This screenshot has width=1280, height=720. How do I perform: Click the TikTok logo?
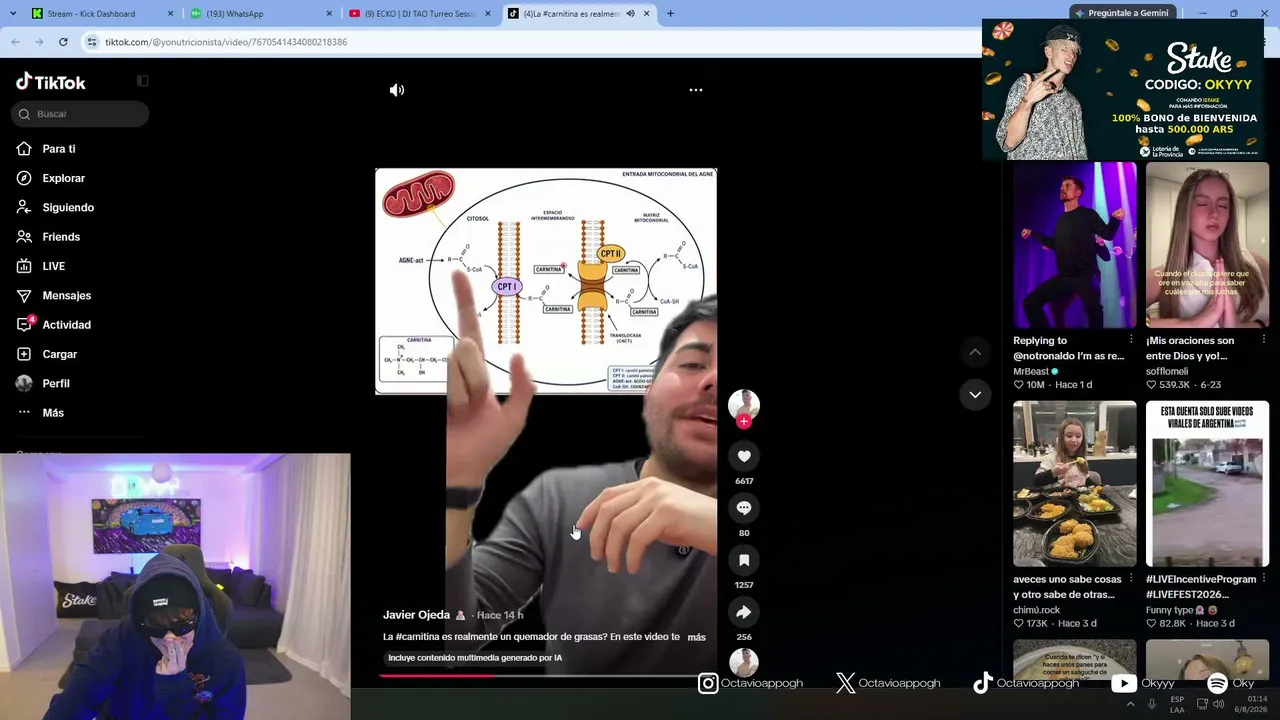tap(51, 82)
